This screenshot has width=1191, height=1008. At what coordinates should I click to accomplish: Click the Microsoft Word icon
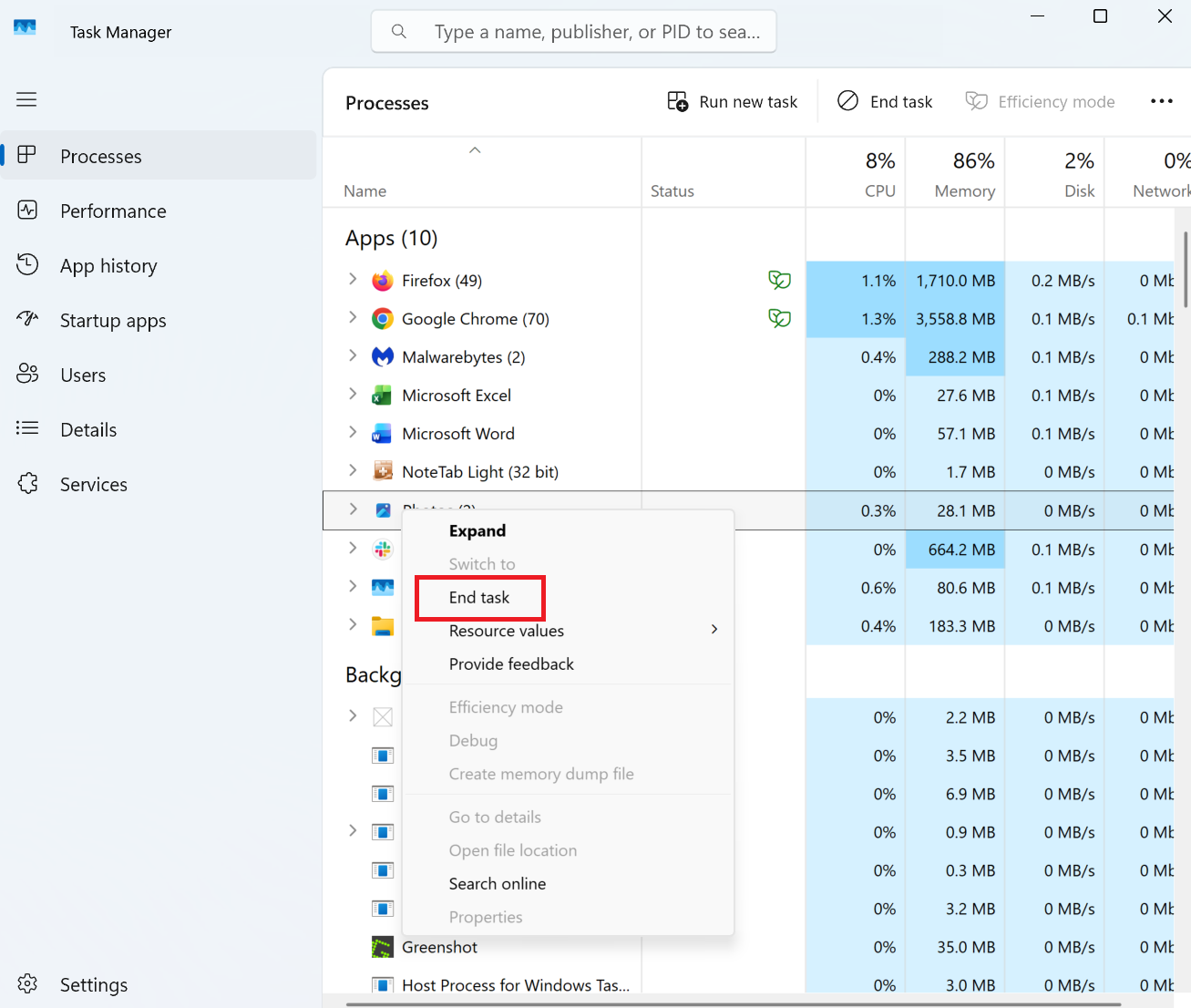point(383,434)
